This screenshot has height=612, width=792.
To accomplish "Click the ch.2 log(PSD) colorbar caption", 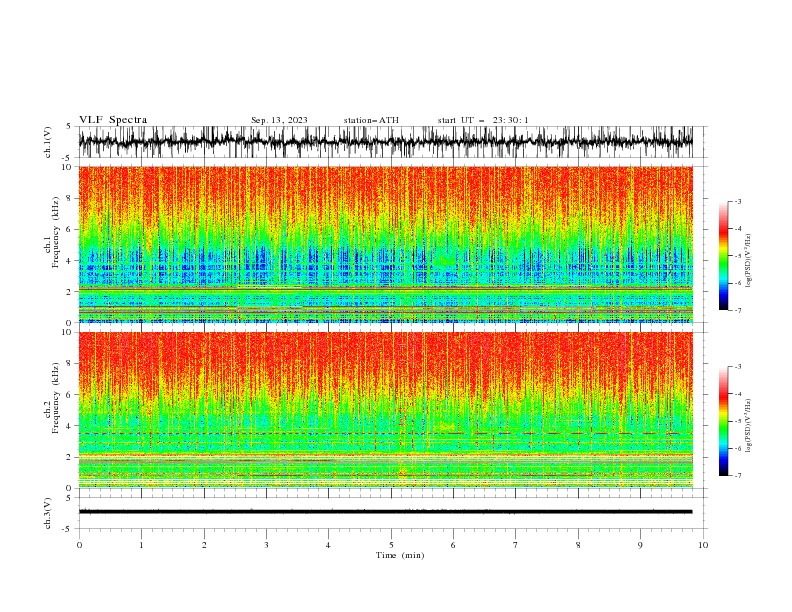I will (x=749, y=426).
